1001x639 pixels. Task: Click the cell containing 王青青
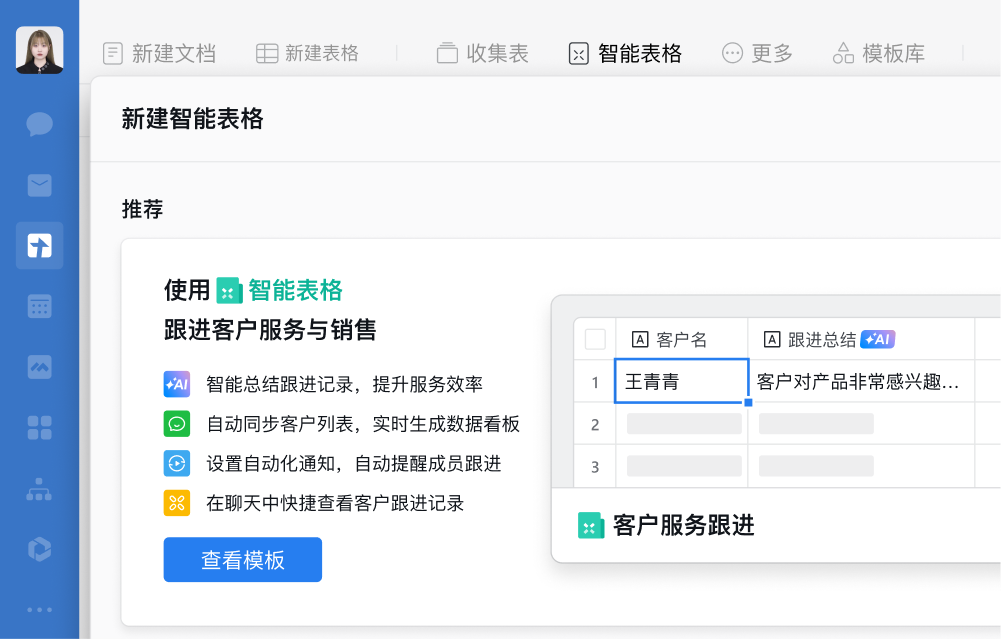point(681,380)
